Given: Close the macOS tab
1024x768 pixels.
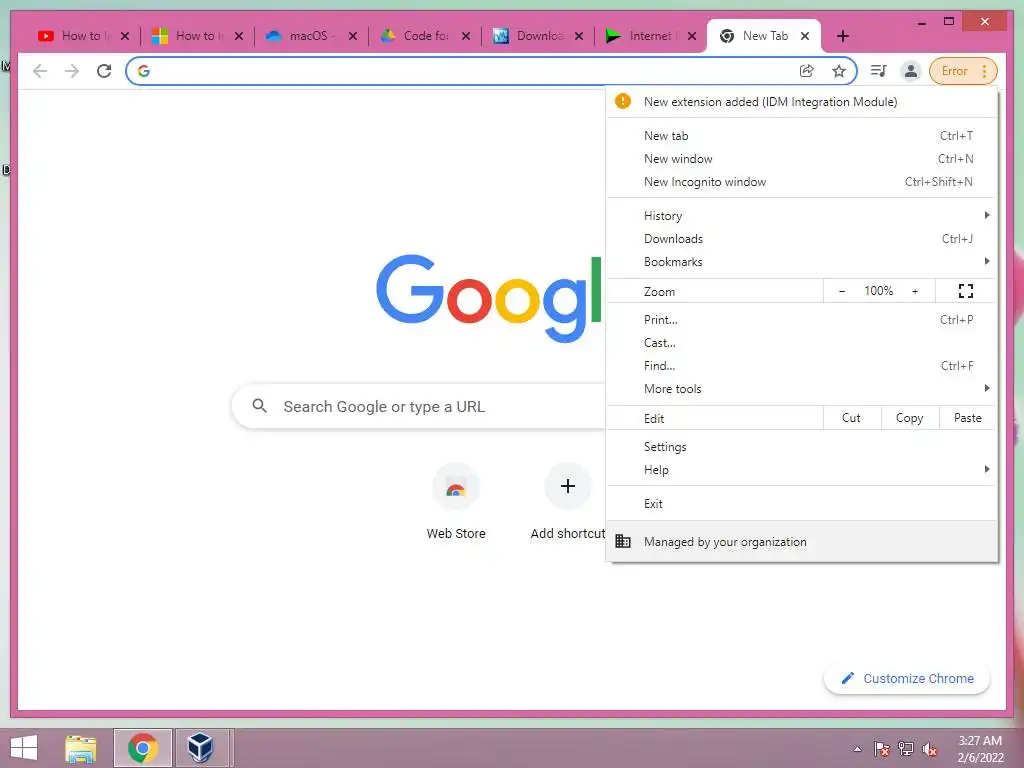Looking at the screenshot, I should click(x=353, y=36).
